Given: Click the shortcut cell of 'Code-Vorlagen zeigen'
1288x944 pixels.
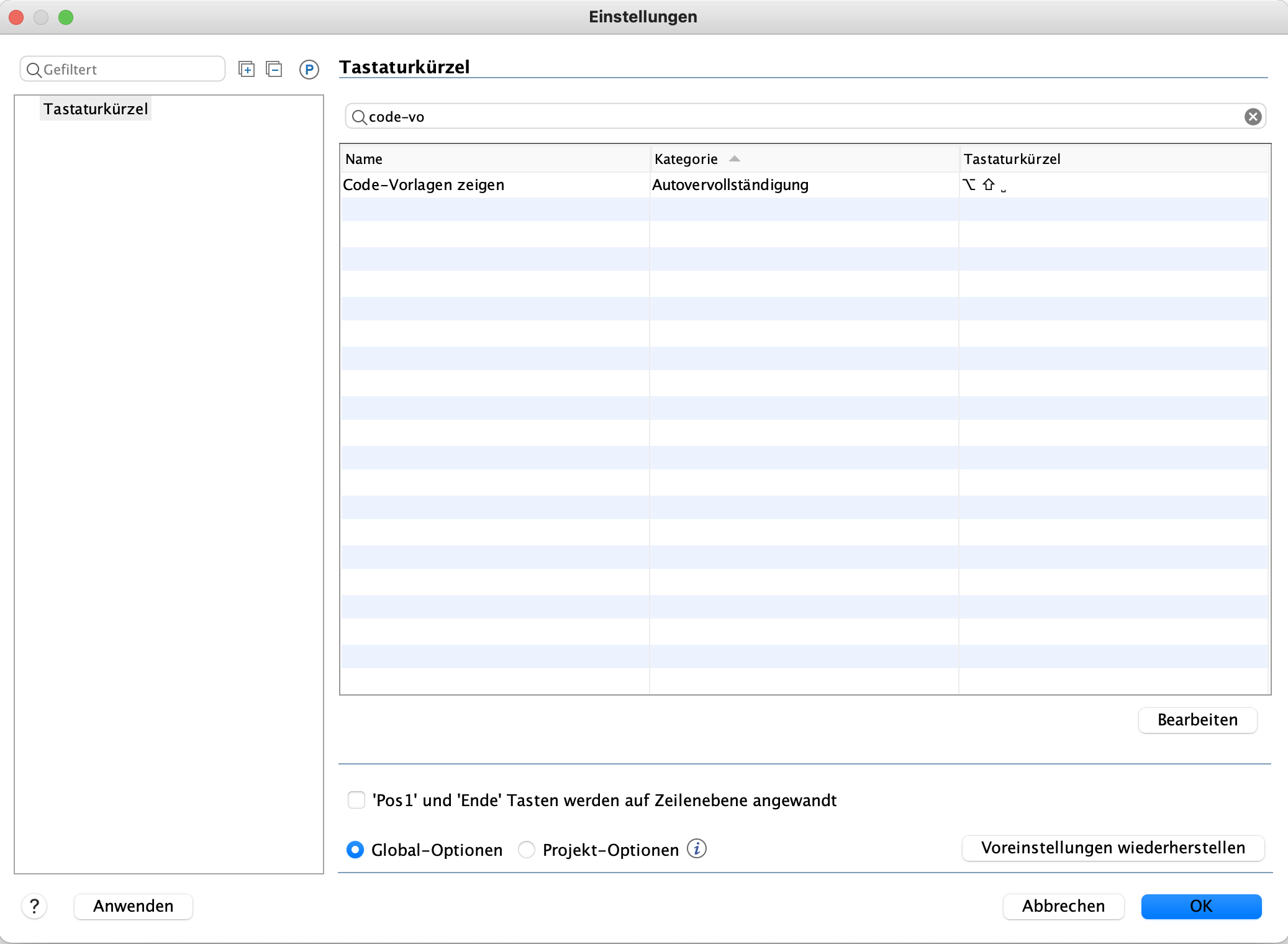Looking at the screenshot, I should click(1113, 184).
